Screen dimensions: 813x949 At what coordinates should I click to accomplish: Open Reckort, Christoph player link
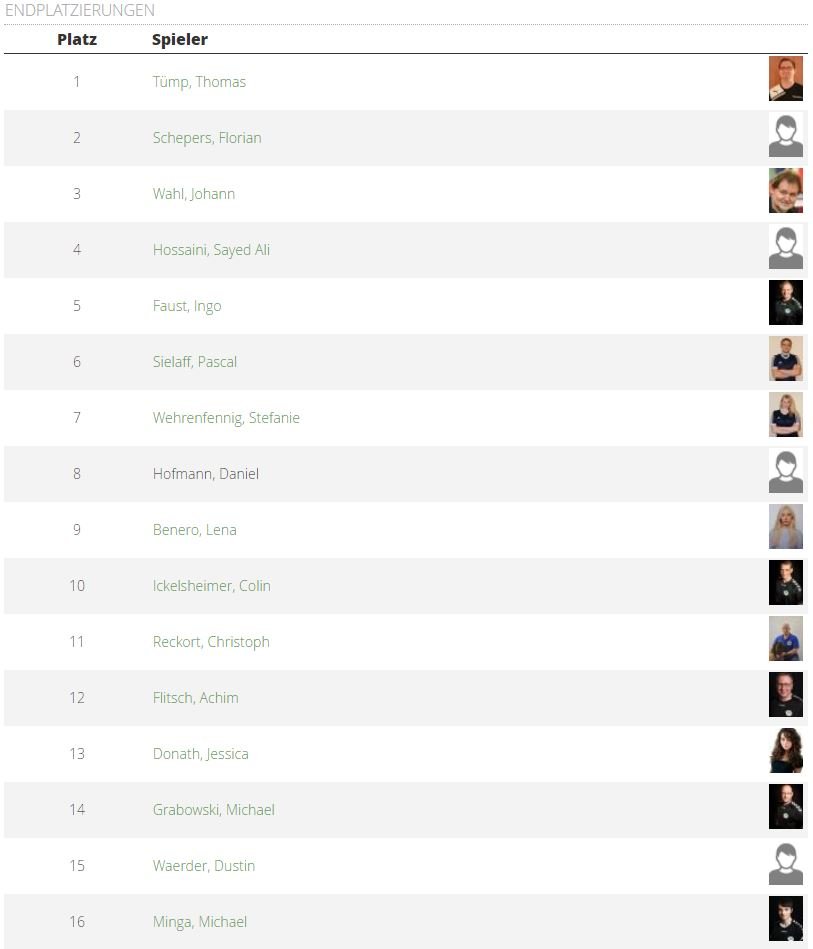point(211,642)
